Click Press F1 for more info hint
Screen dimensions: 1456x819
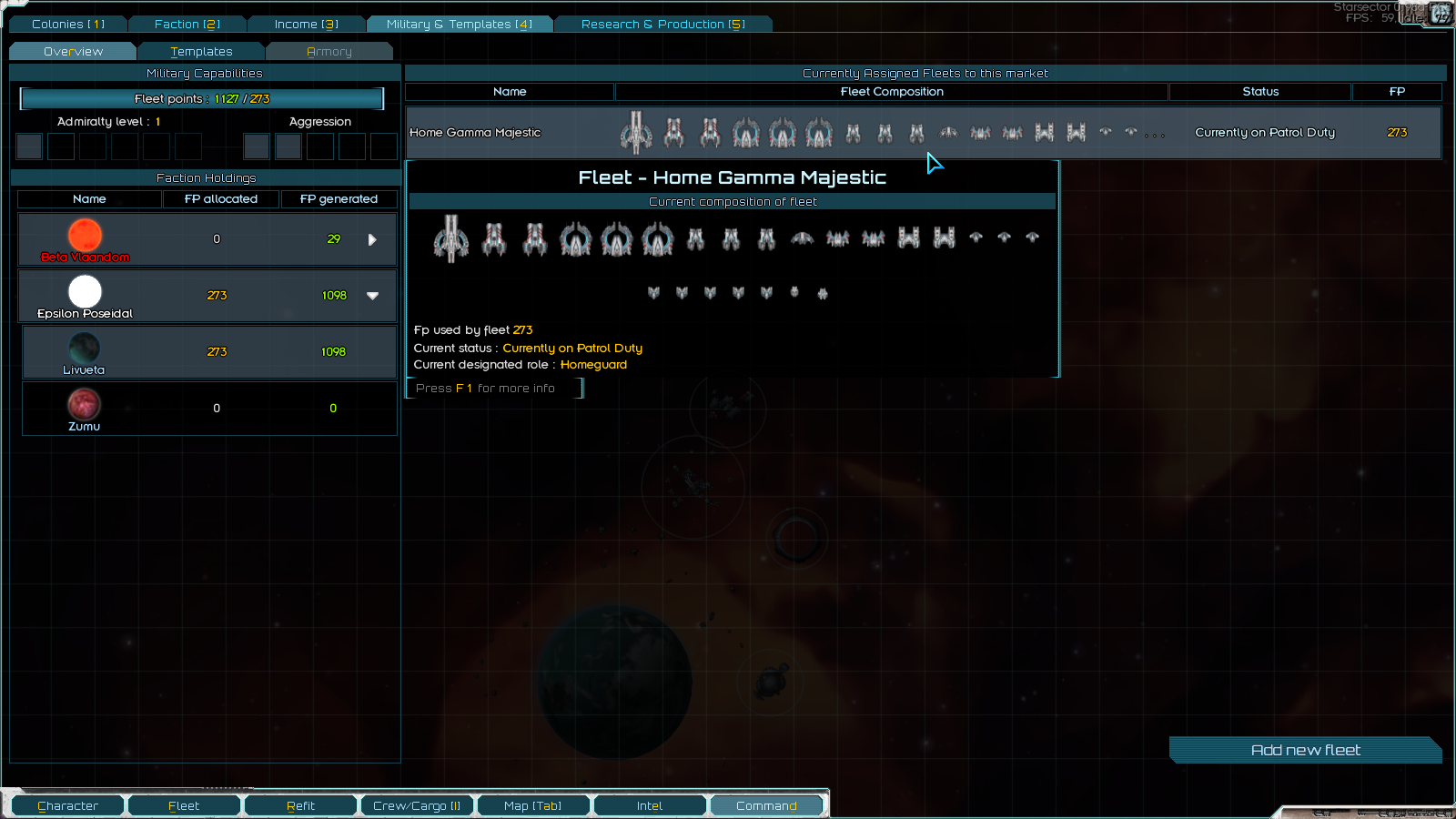coord(485,389)
